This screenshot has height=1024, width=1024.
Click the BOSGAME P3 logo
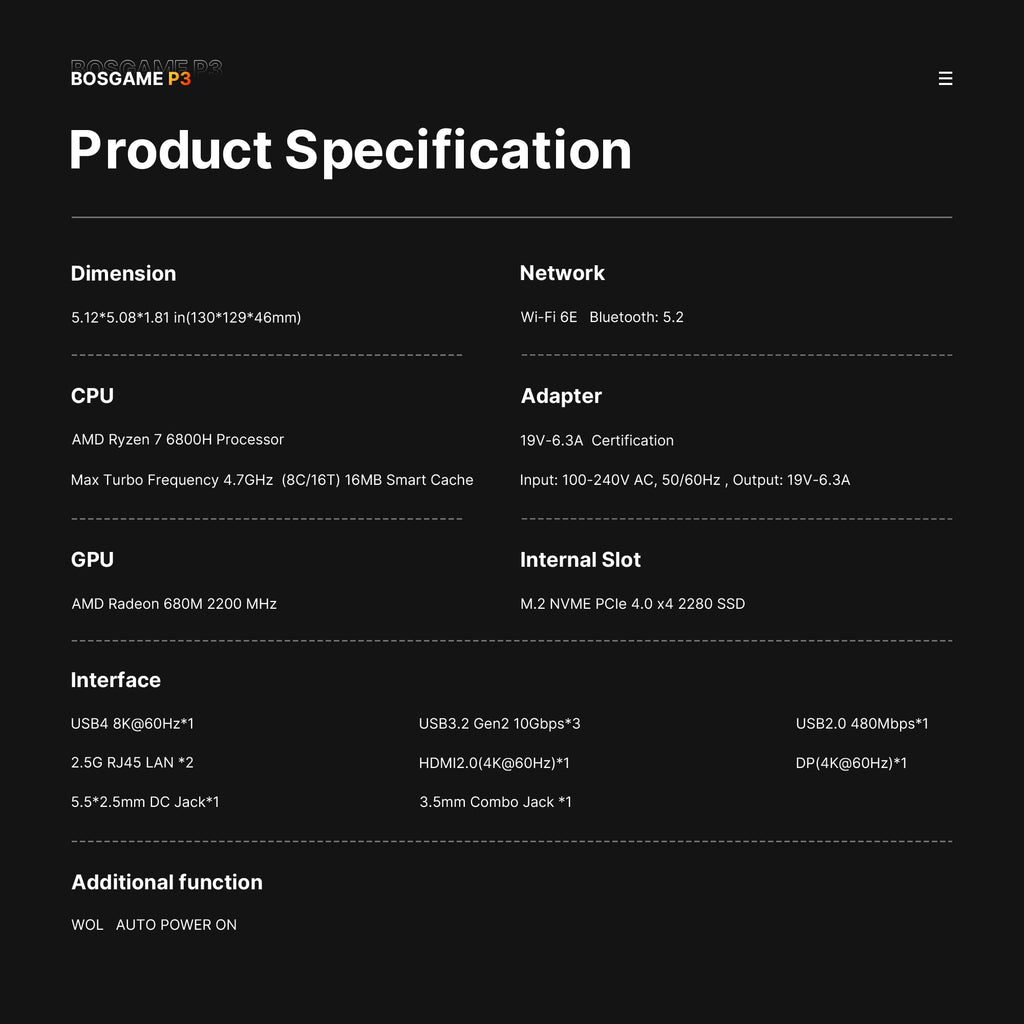[x=131, y=78]
